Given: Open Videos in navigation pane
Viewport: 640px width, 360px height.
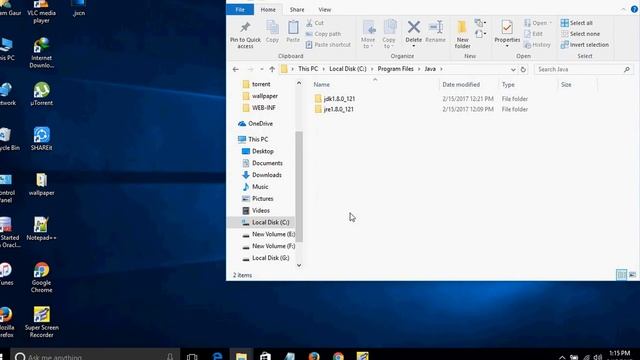Looking at the screenshot, I should pyautogui.click(x=261, y=211).
